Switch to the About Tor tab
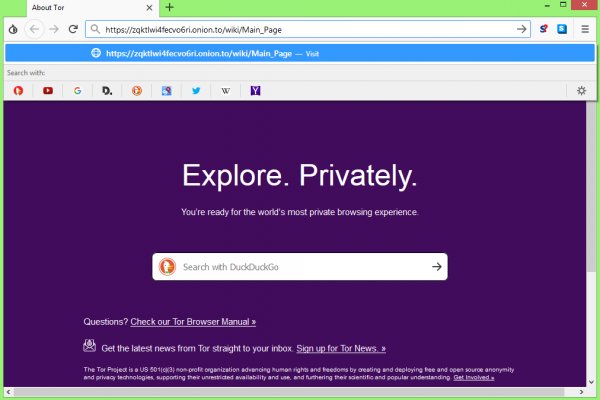600x400 pixels. (70, 7)
